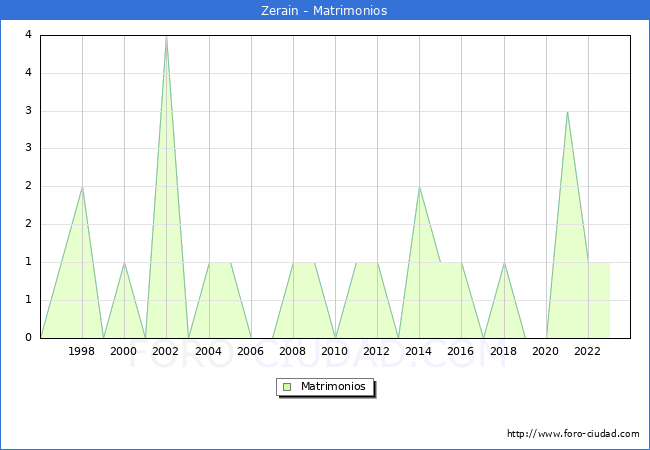This screenshot has width=650, height=450.
Task: Select the 2012 x-axis label
Action: tap(376, 351)
